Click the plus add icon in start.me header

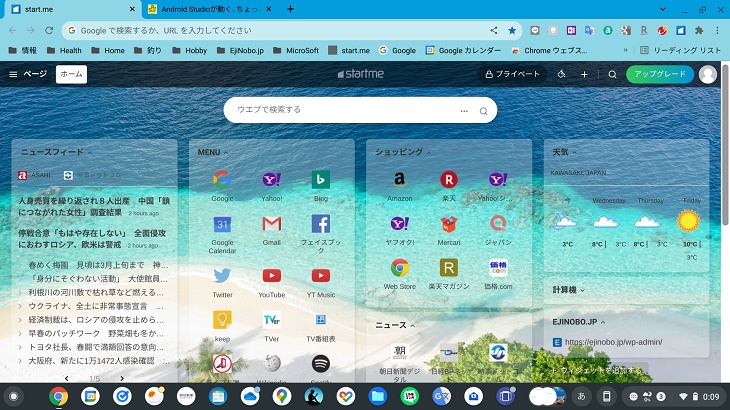(584, 74)
